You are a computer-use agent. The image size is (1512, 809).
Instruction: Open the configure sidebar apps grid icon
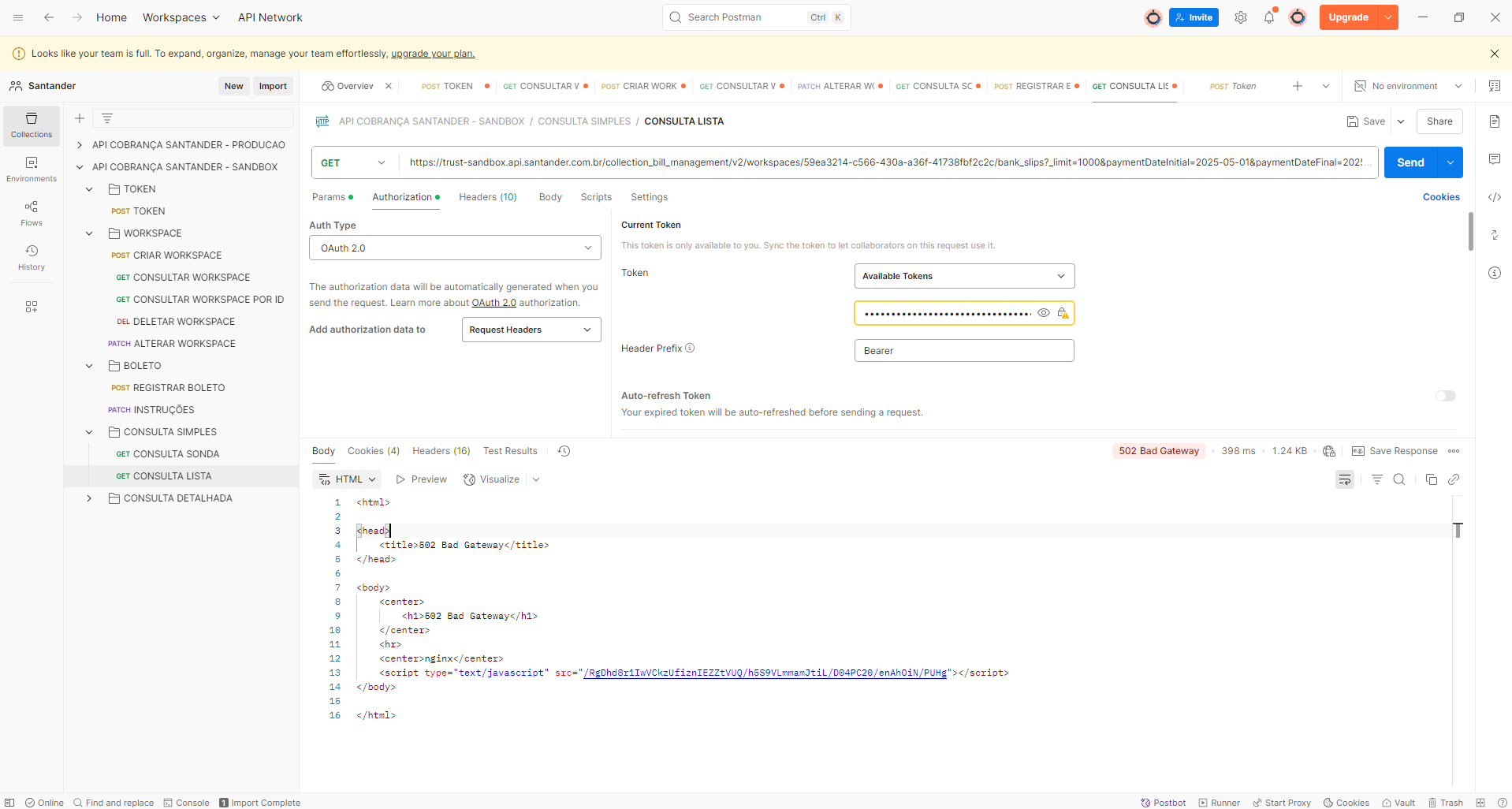click(32, 307)
